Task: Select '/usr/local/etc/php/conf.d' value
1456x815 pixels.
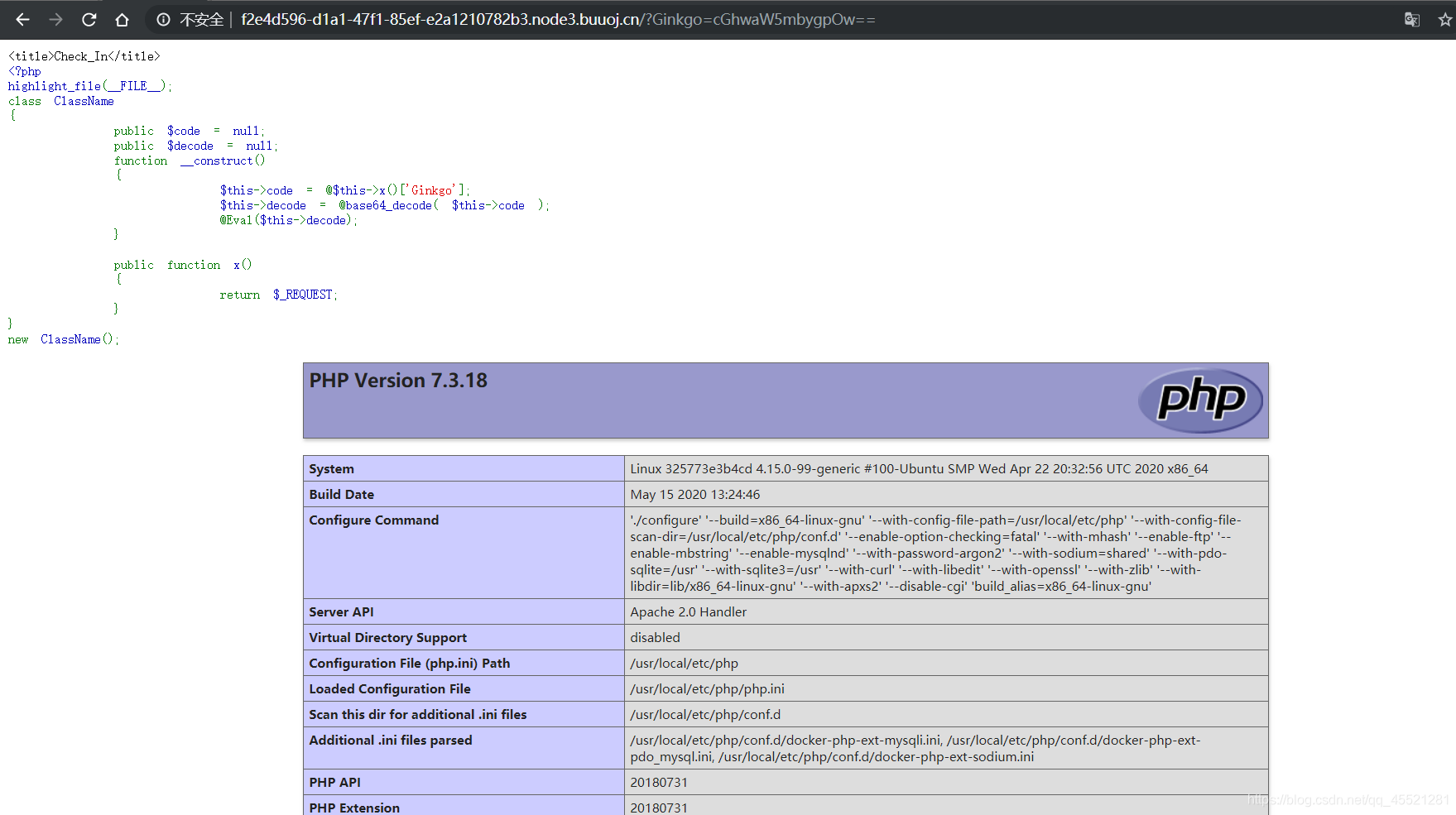Action: coord(705,715)
